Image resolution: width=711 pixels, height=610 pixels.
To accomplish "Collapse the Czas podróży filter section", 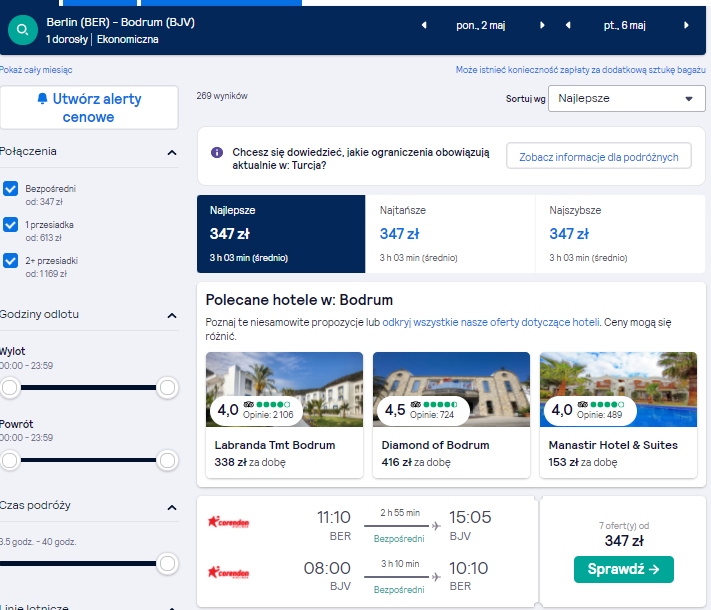I will pyautogui.click(x=172, y=508).
